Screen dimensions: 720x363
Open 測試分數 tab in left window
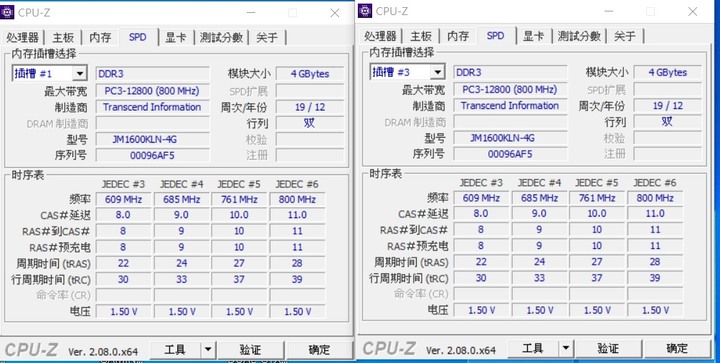[x=221, y=37]
